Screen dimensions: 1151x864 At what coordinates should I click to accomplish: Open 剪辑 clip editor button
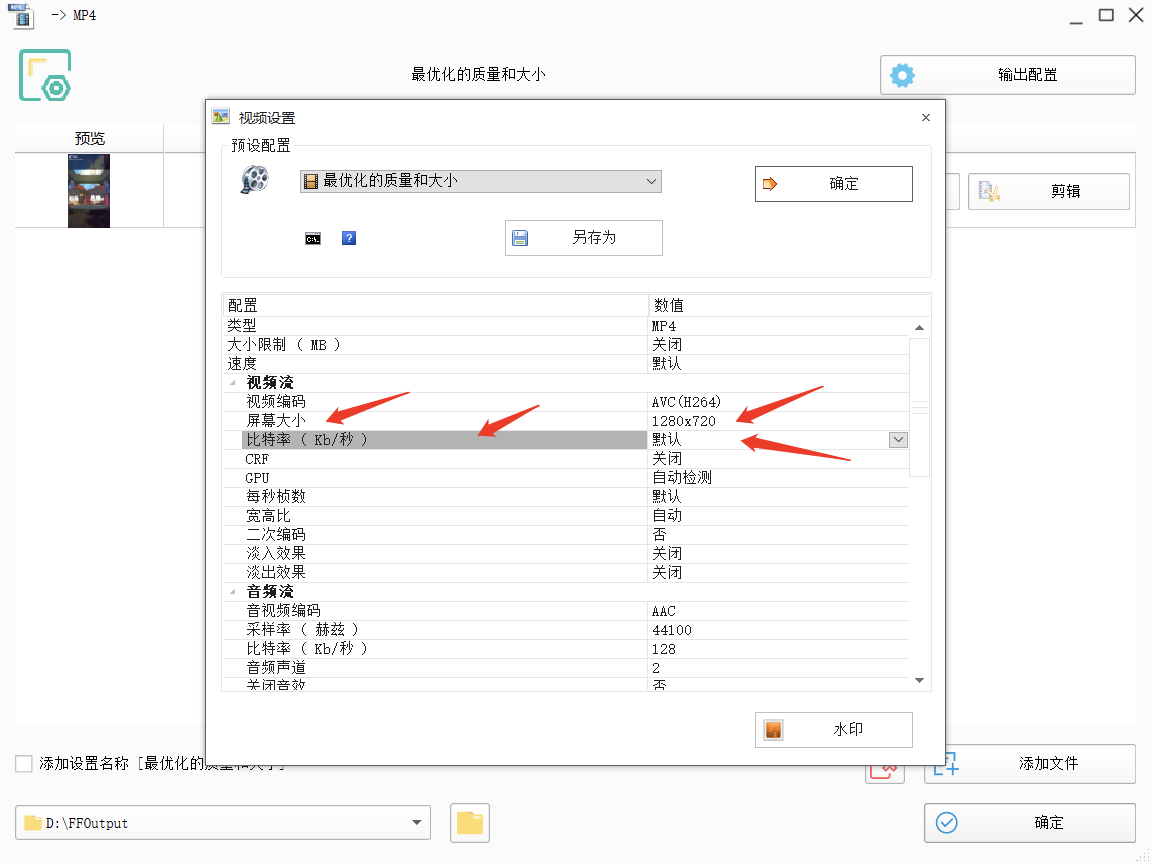pos(1048,192)
